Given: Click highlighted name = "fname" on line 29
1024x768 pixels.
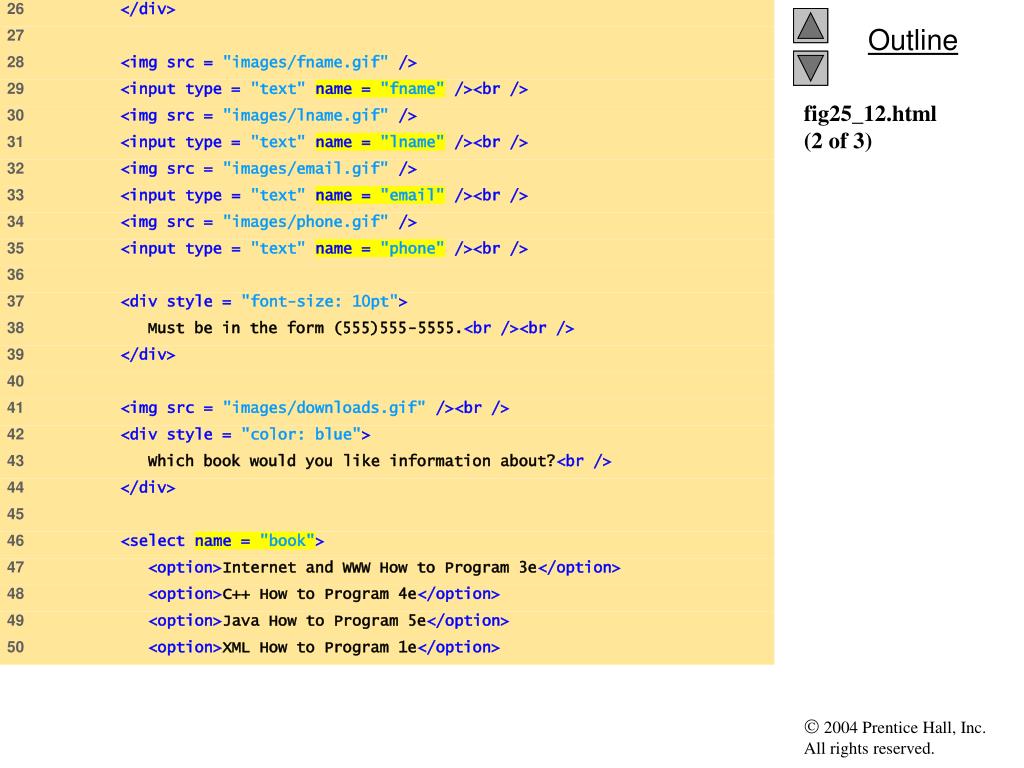Looking at the screenshot, I should point(380,89).
